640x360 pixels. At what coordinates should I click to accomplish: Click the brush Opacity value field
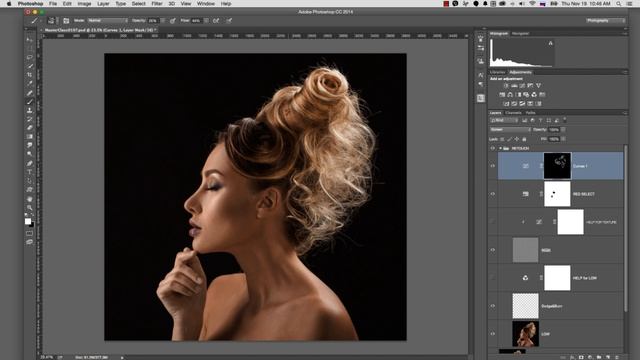pyautogui.click(x=153, y=20)
